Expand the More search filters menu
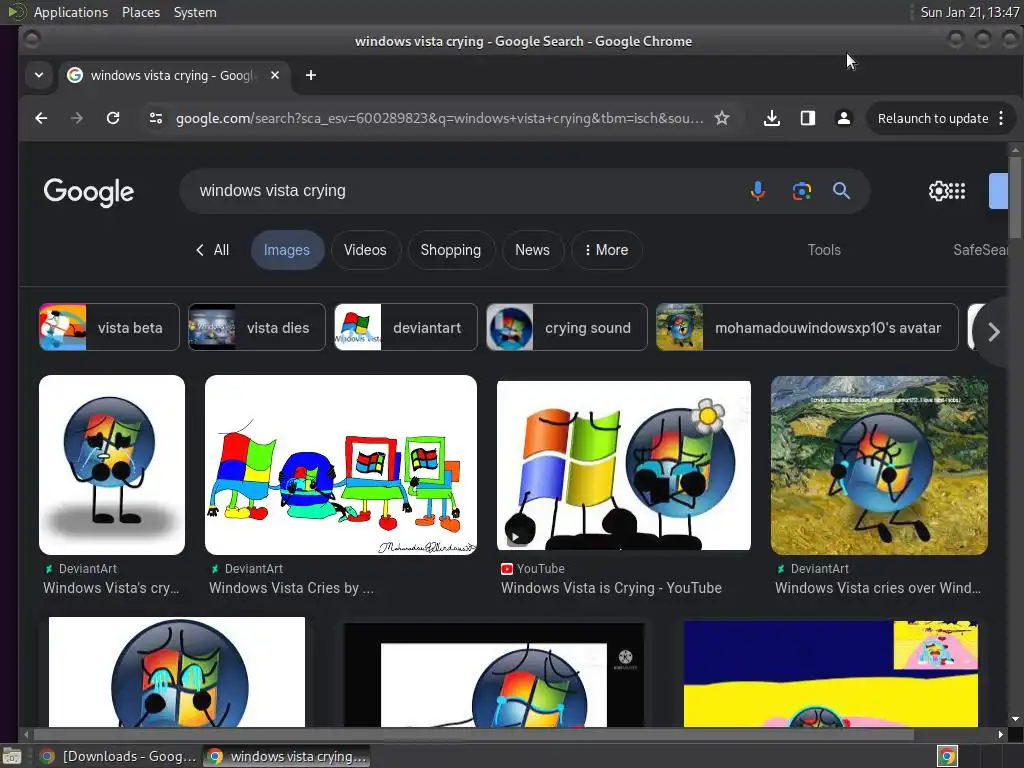1024x768 pixels. (x=607, y=250)
